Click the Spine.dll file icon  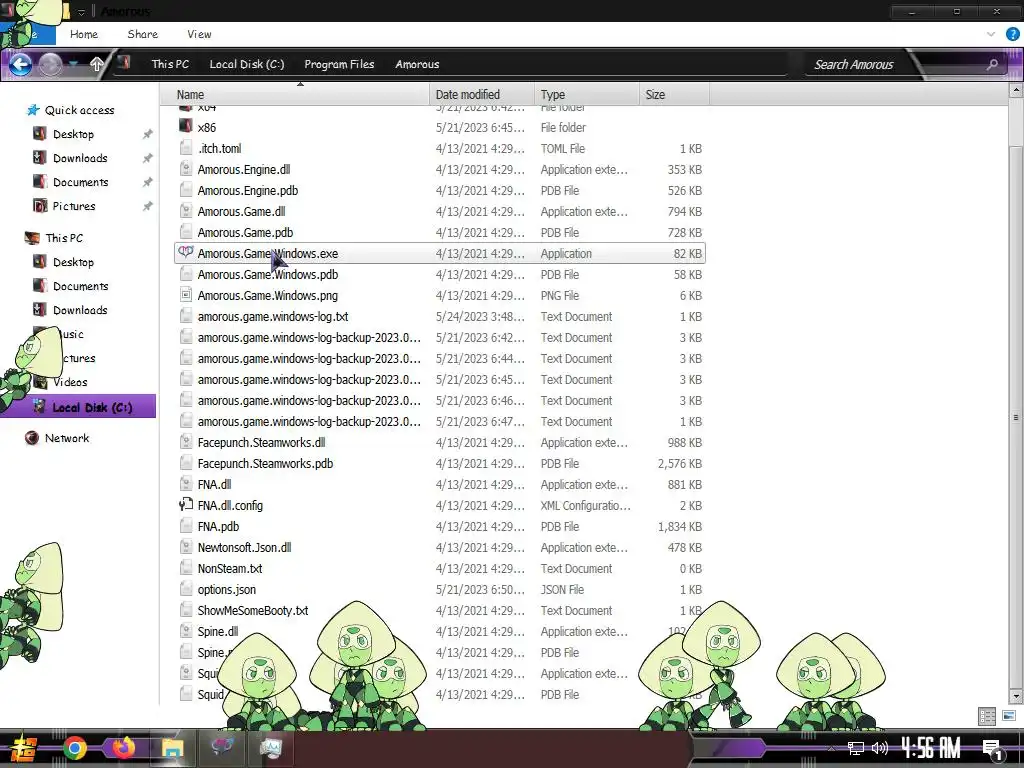(186, 631)
